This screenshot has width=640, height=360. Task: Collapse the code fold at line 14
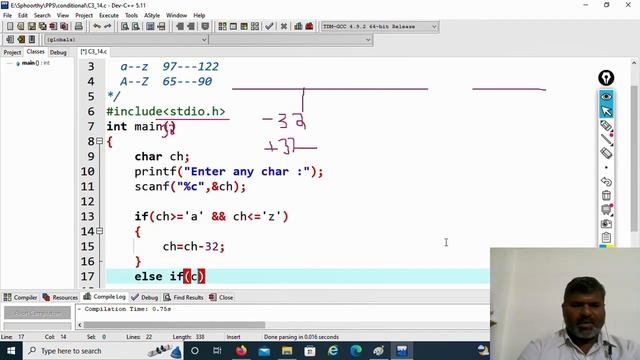pos(99,231)
